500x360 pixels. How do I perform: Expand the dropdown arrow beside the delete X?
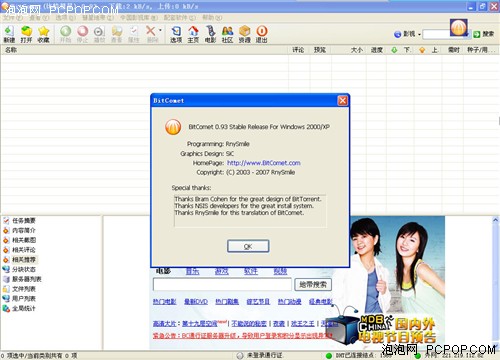coord(160,31)
